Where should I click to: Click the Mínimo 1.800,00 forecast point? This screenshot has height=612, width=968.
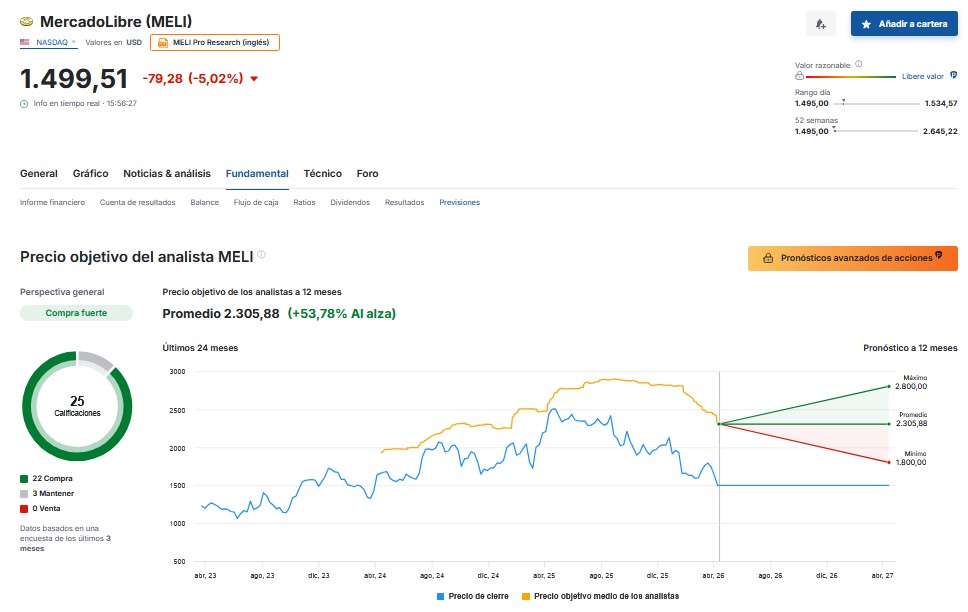pyautogui.click(x=889, y=462)
